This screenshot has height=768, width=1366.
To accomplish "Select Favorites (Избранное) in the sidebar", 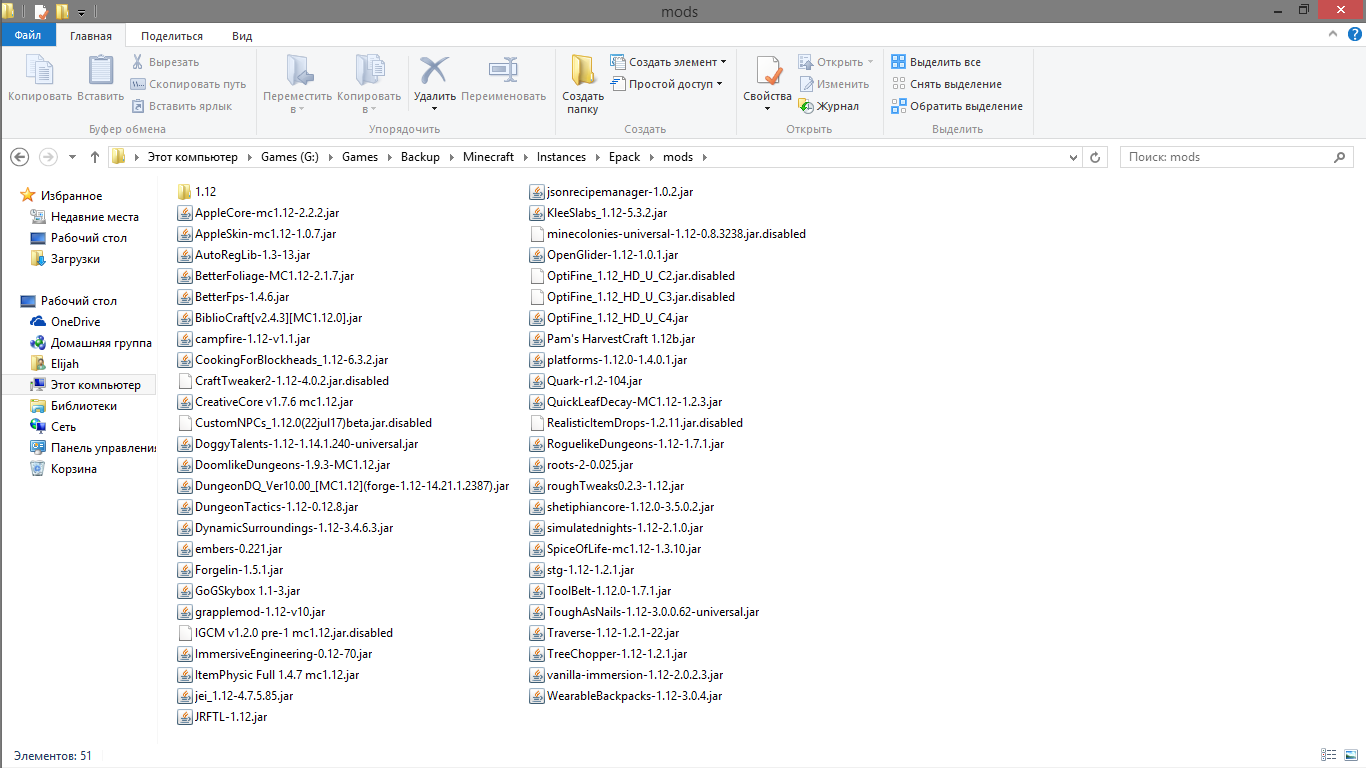I will pyautogui.click(x=62, y=196).
